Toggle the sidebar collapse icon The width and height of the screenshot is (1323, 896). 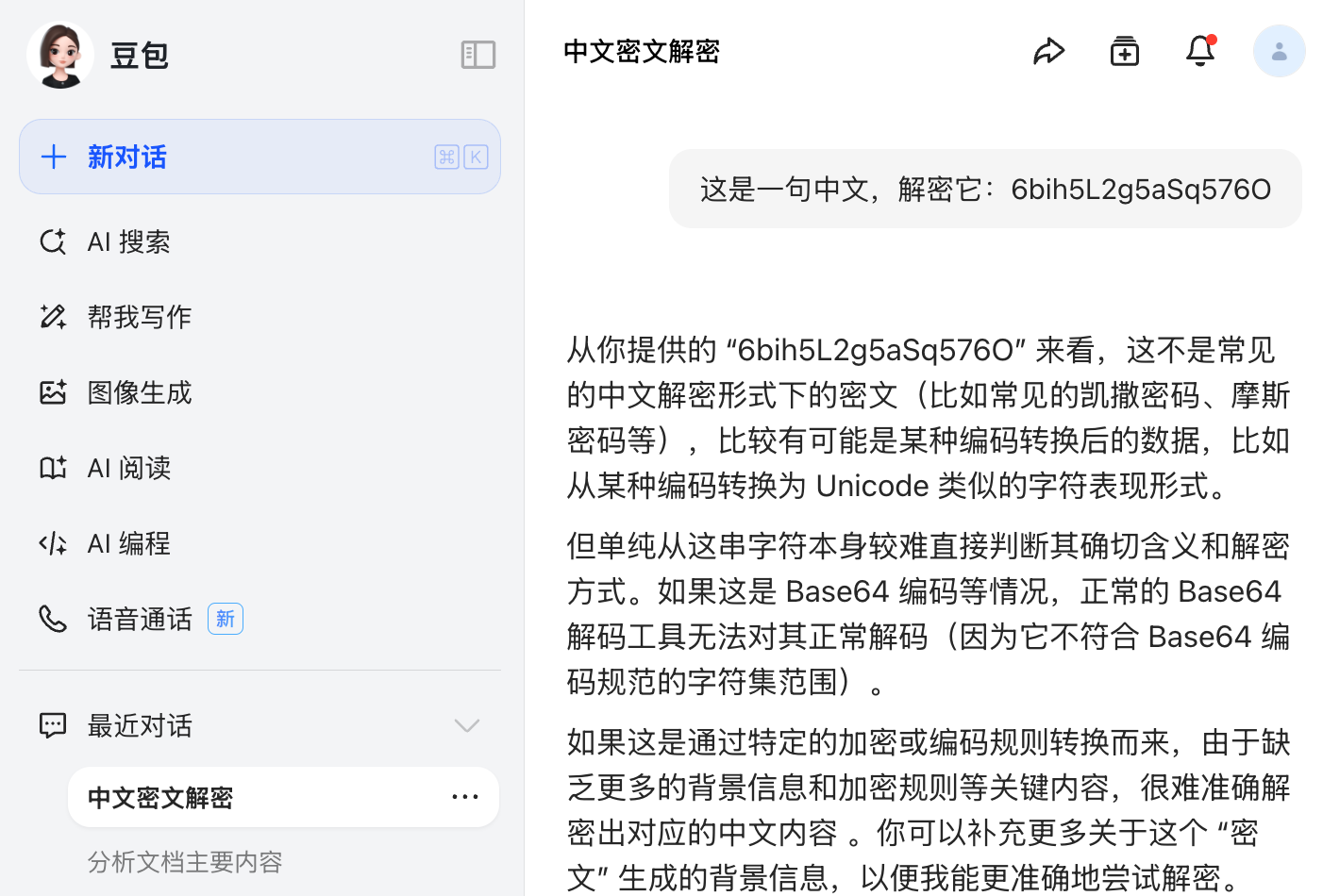(477, 55)
